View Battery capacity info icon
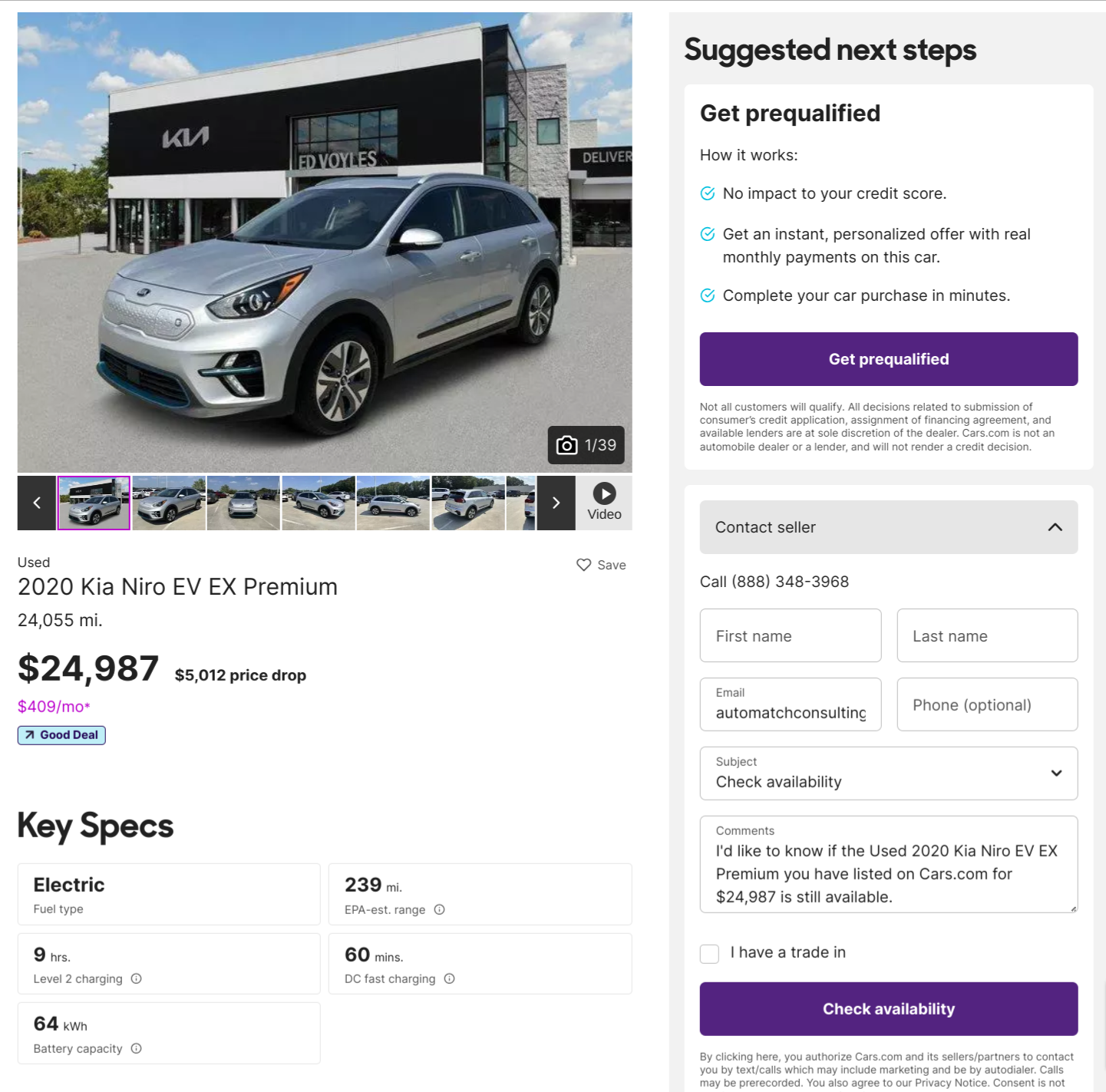 137,1048
